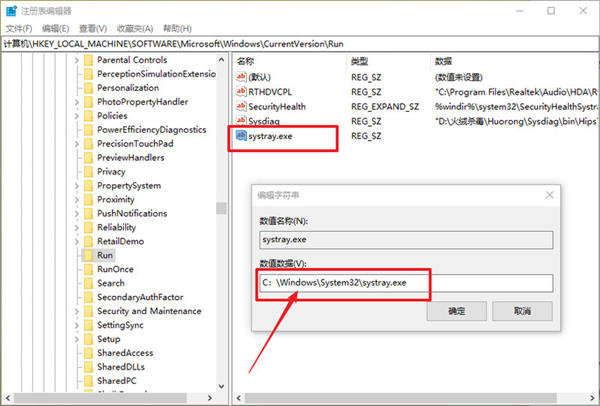
Task: Click tree pane horizontal scroll right arrow
Action: tap(209, 398)
